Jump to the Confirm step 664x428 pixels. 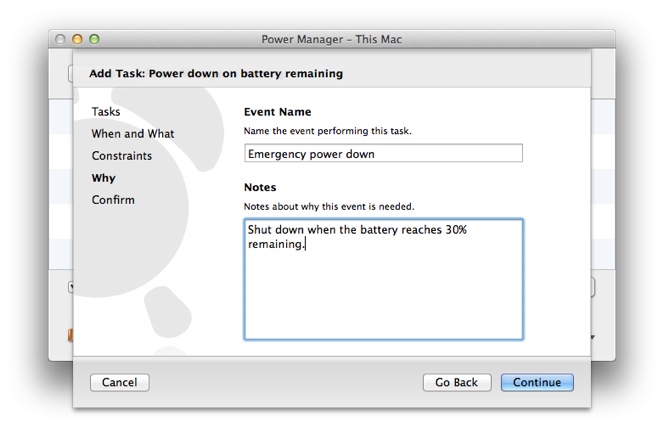tap(113, 200)
